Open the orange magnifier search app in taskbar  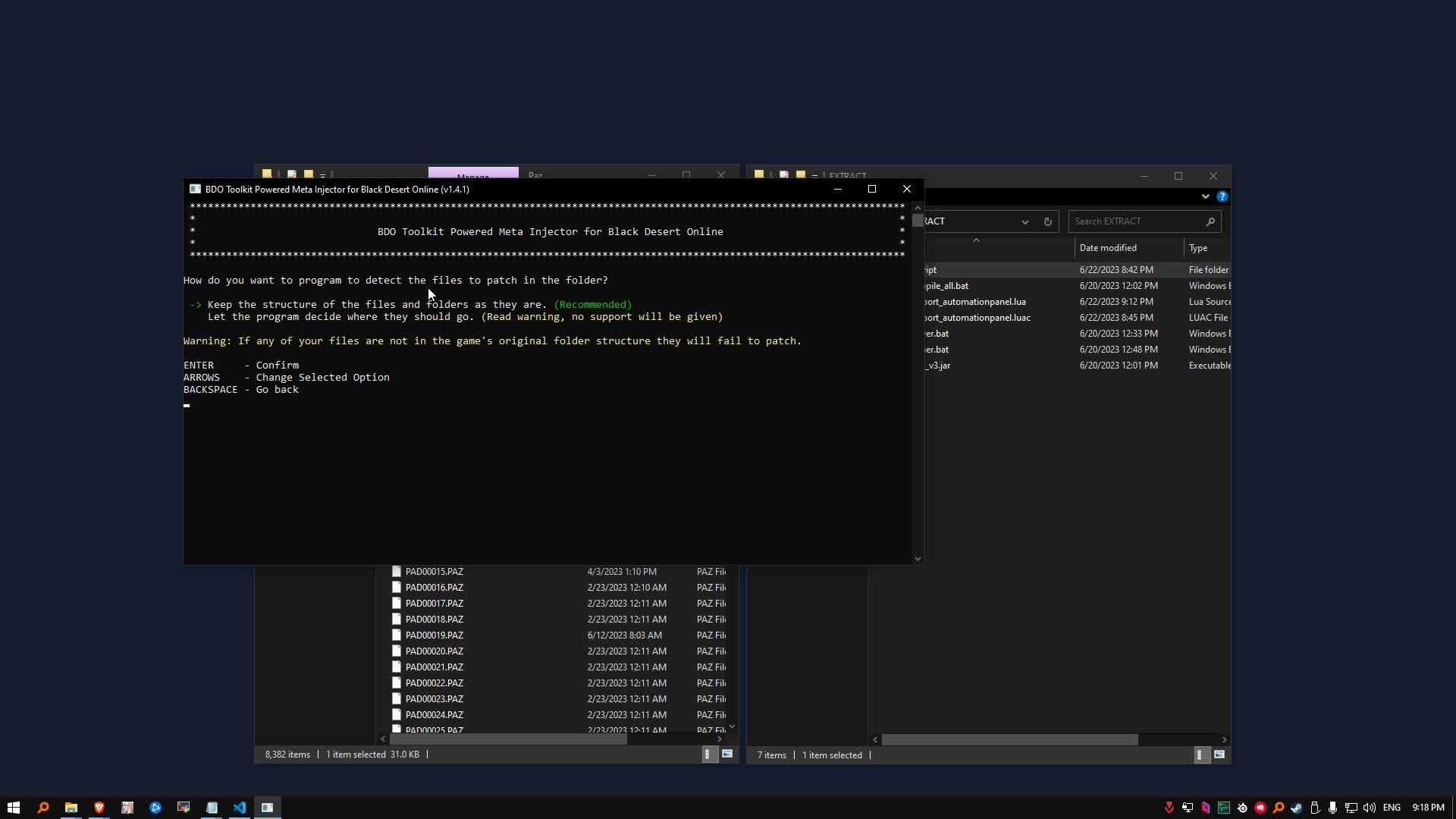[42, 808]
